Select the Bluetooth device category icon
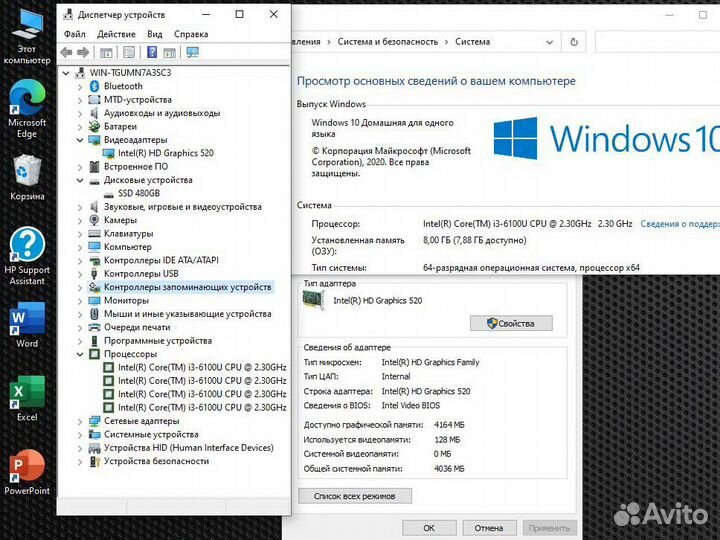720x540 pixels. tap(95, 86)
